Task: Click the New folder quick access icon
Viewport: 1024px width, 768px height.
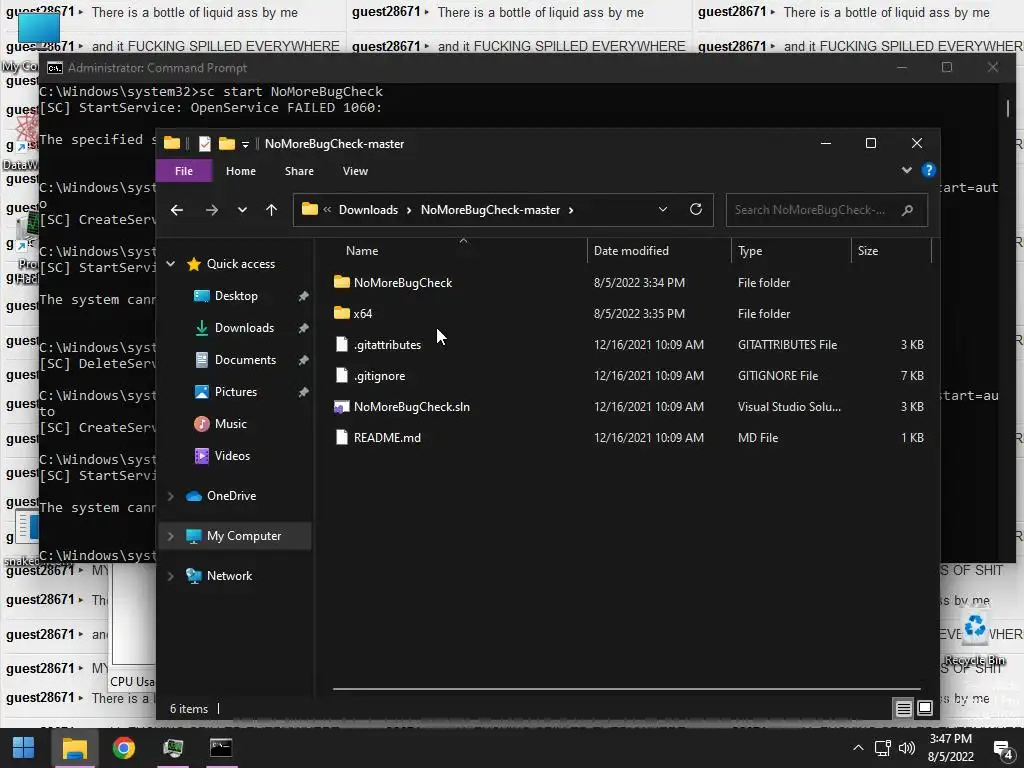Action: (x=227, y=144)
